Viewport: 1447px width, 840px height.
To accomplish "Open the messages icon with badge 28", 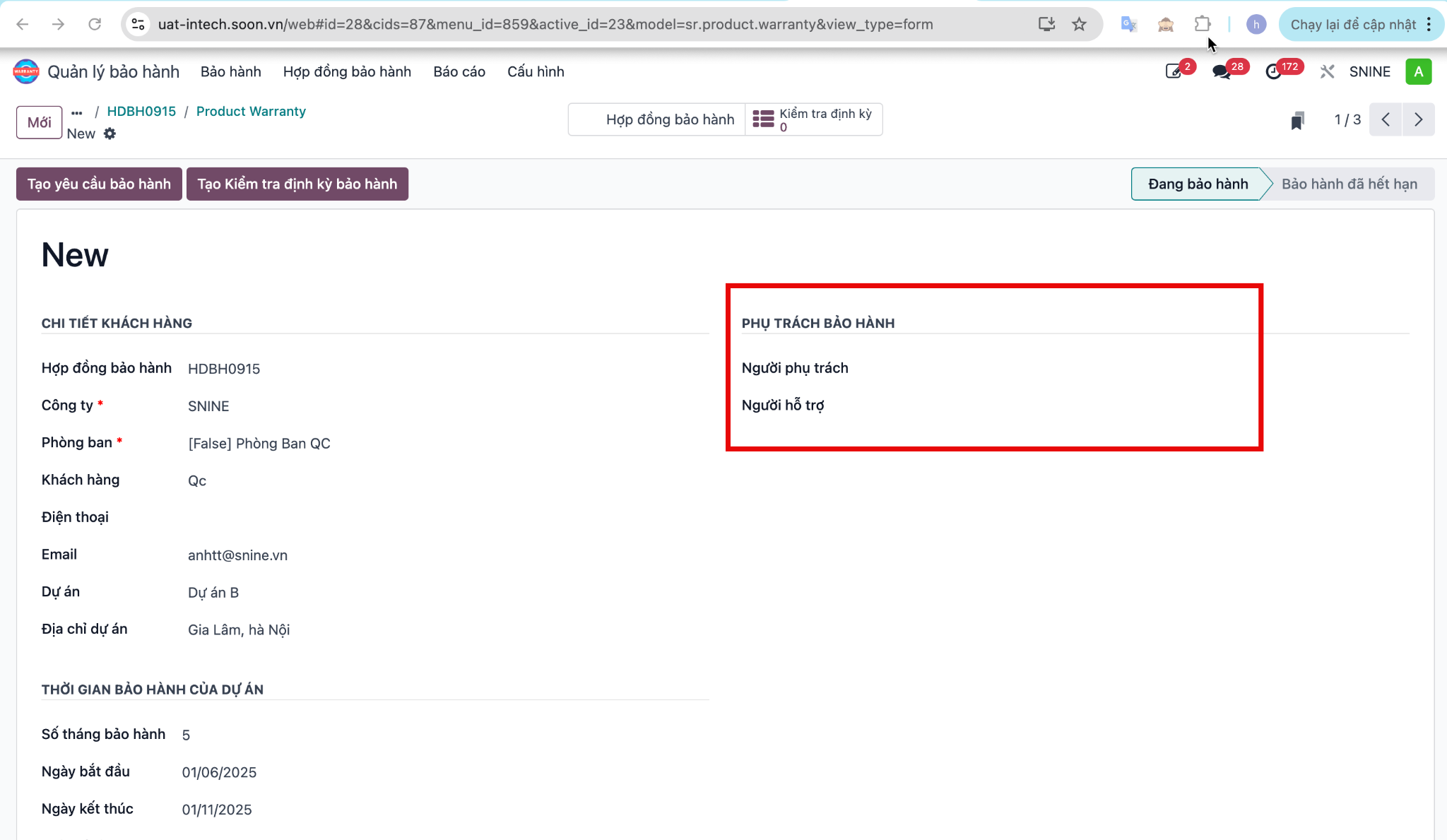I will 1222,71.
